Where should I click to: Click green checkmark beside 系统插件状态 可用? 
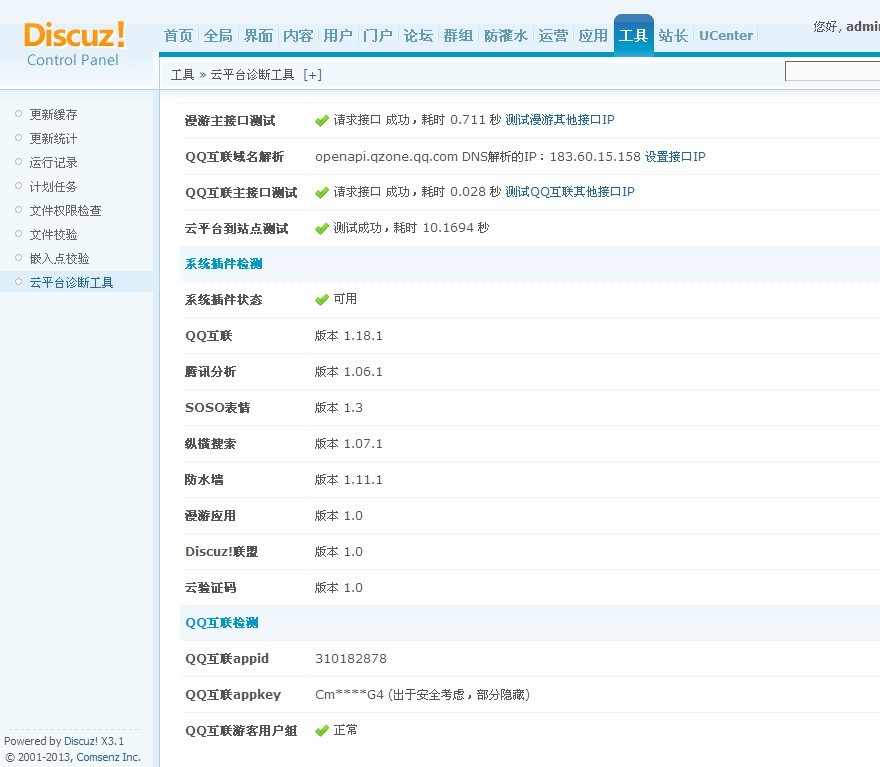(x=322, y=300)
